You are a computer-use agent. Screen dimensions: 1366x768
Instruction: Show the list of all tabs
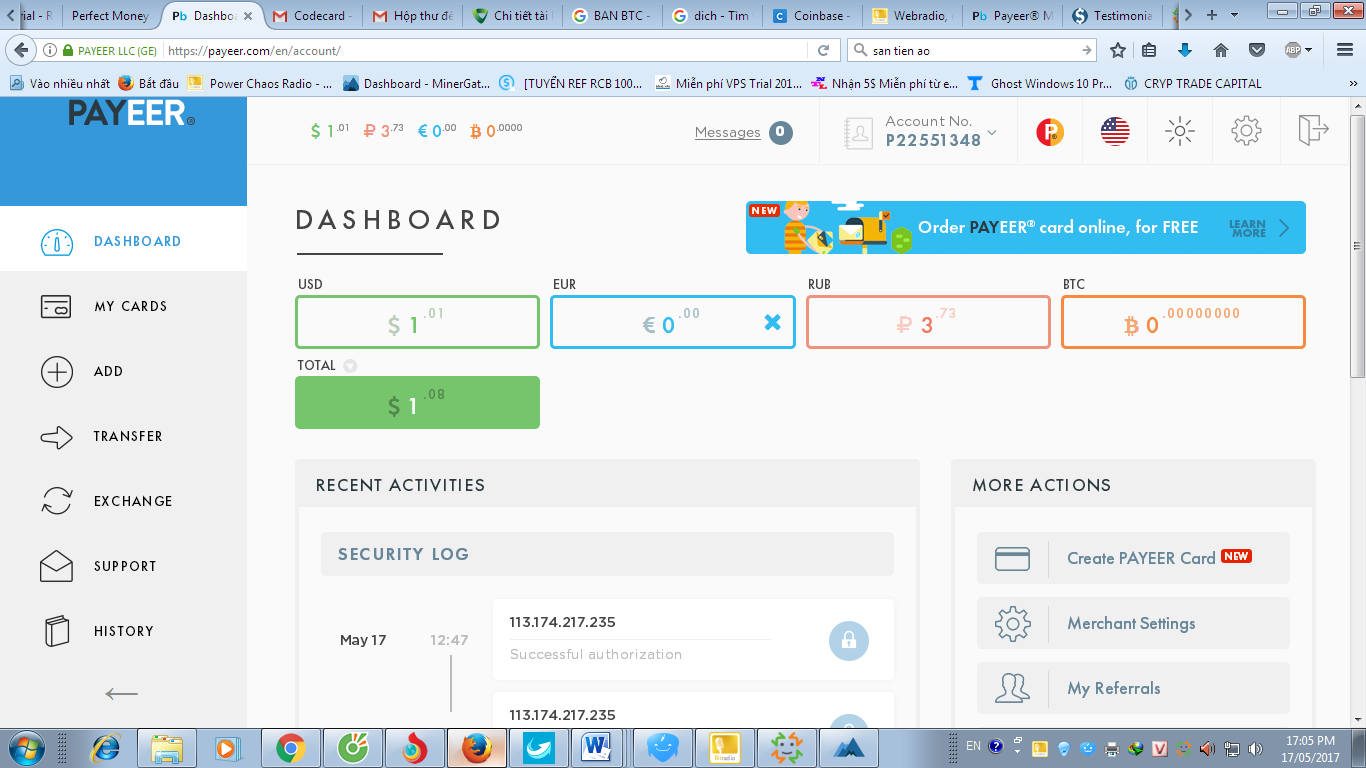[1233, 15]
